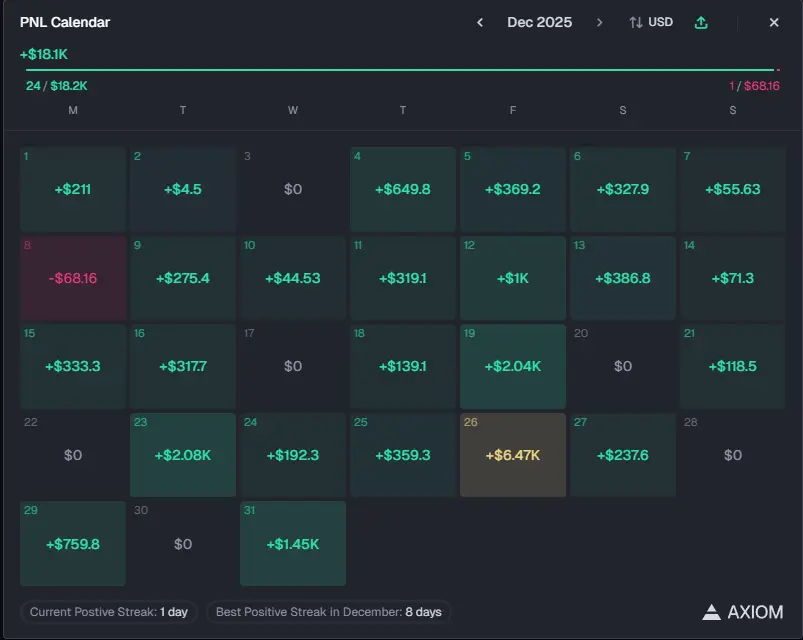The height and width of the screenshot is (640, 803).
Task: Open the red December 8 cell -$68.16
Action: point(73,278)
